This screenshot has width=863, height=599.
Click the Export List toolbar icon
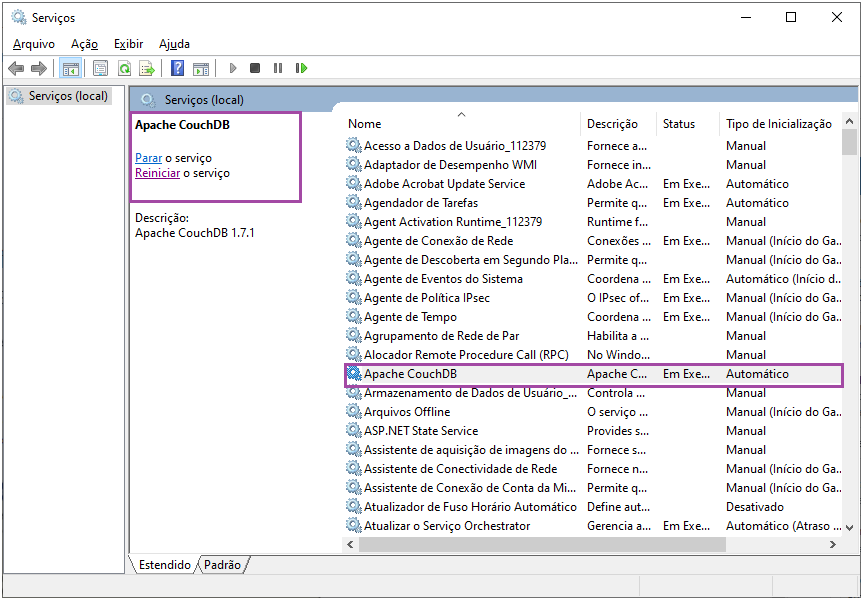tap(147, 68)
